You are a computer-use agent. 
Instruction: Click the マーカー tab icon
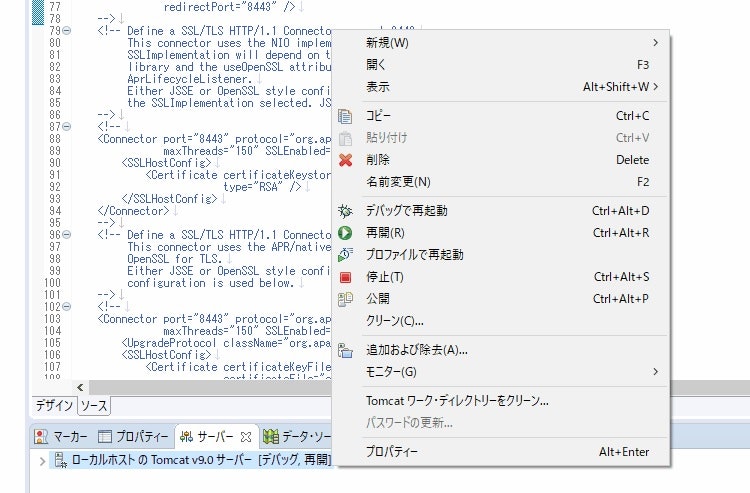pos(41,436)
